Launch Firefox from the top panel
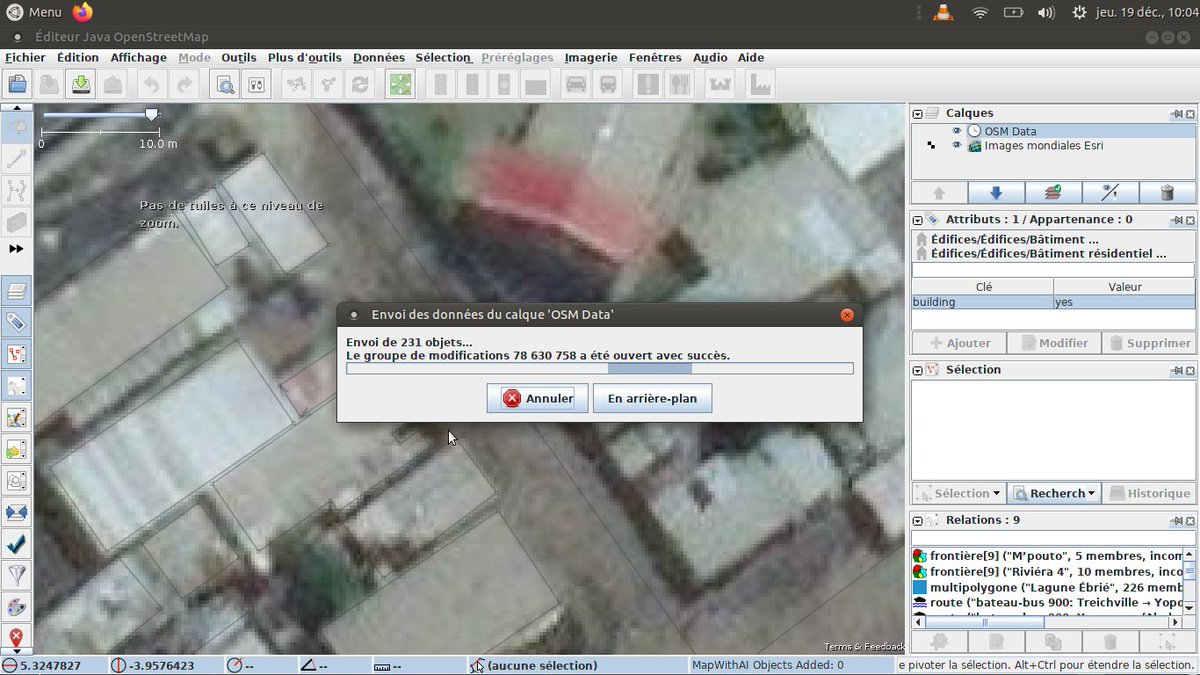Image resolution: width=1200 pixels, height=675 pixels. point(83,12)
